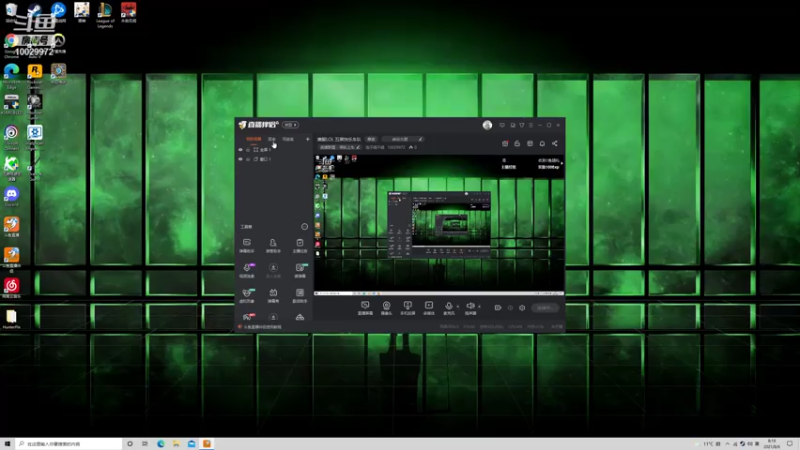
Task: Click the record icon beside the settings gear
Action: pyautogui.click(x=497, y=308)
